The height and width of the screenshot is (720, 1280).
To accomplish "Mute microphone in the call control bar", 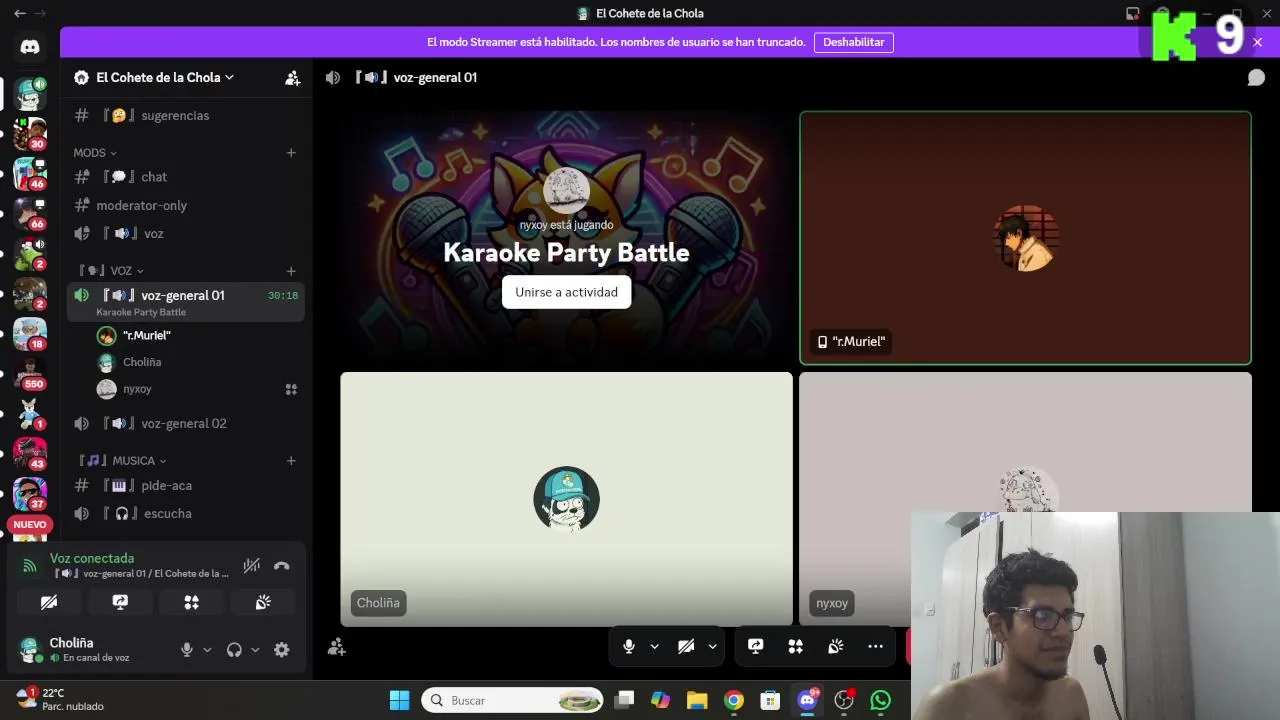I will [x=629, y=646].
